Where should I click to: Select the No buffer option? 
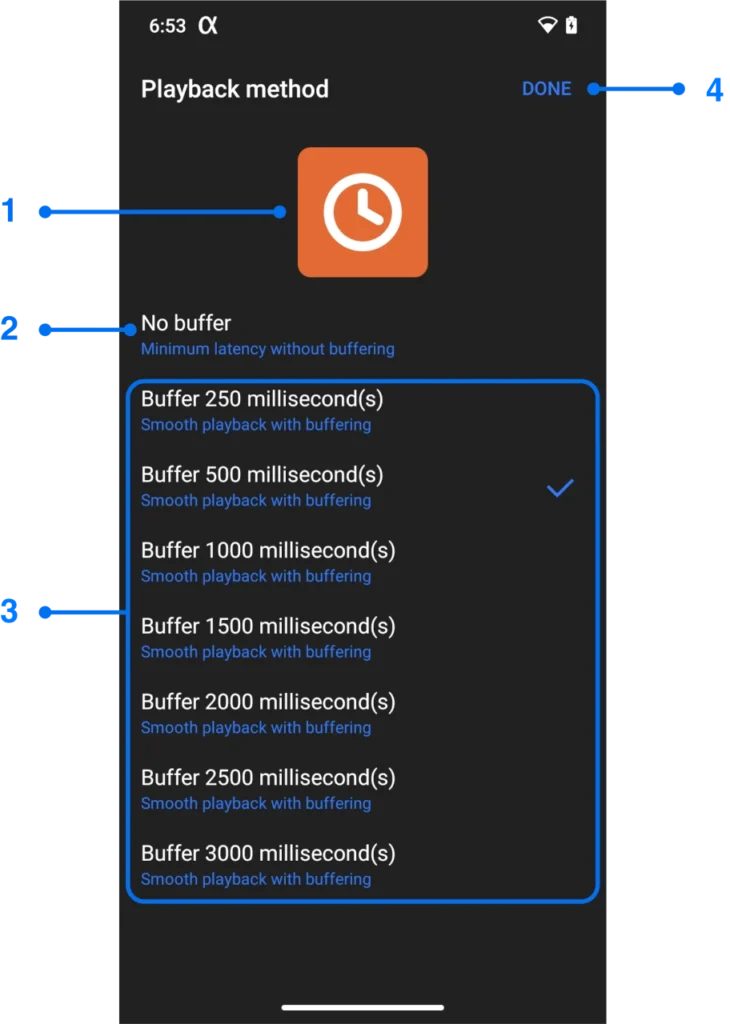tap(186, 323)
